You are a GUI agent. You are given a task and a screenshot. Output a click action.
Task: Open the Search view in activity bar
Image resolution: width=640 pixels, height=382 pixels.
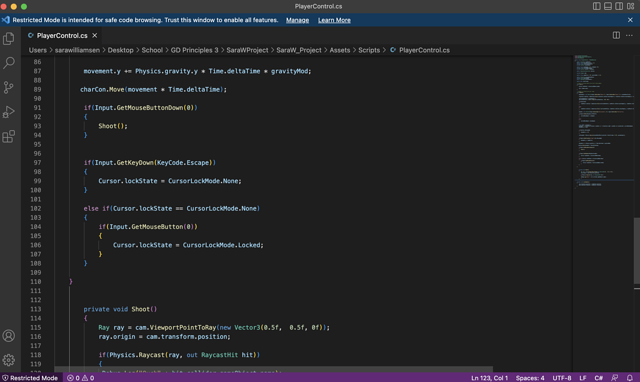pos(9,62)
